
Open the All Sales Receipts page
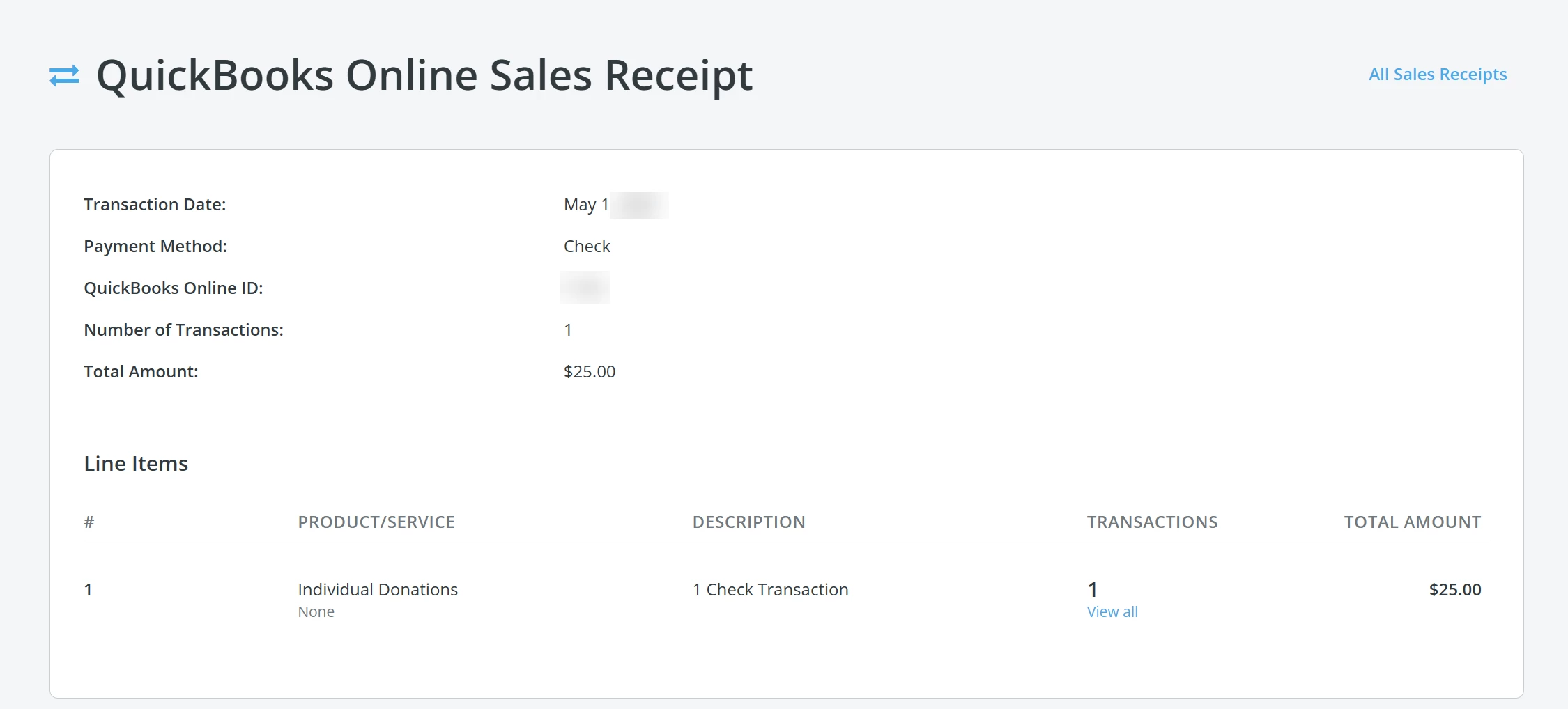[x=1437, y=74]
